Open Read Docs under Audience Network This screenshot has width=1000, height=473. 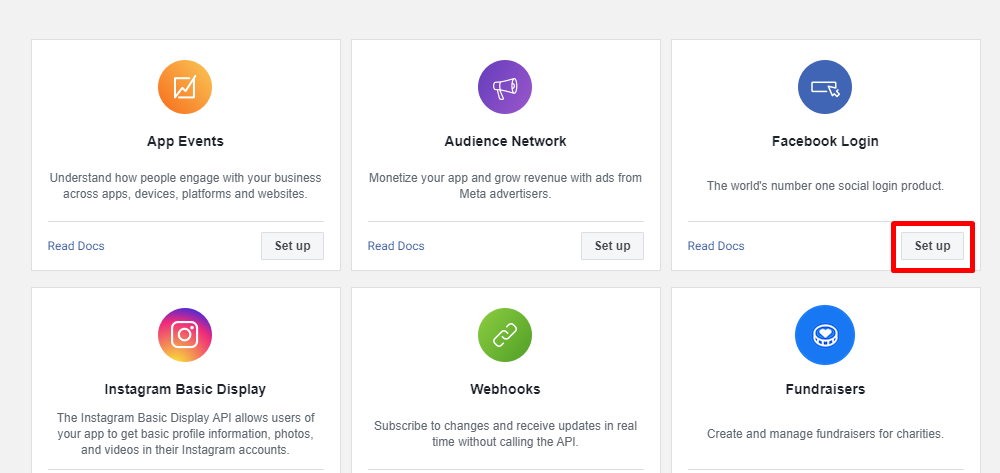[396, 246]
